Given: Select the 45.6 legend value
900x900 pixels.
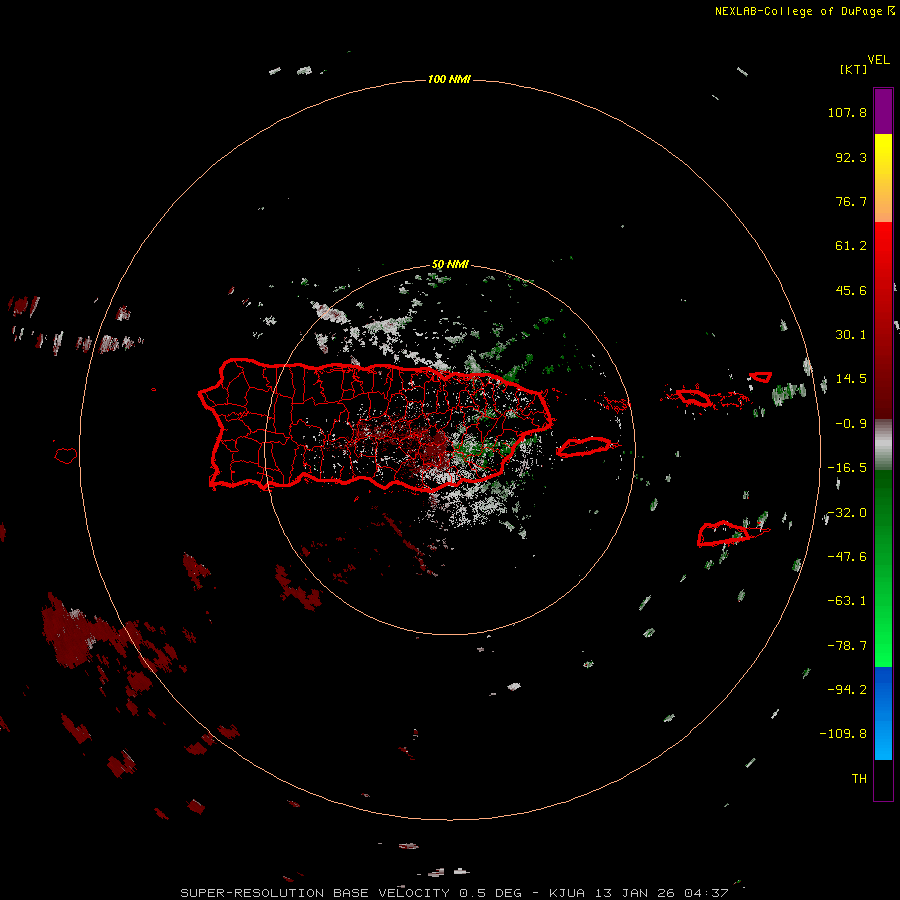Looking at the screenshot, I should (x=851, y=290).
